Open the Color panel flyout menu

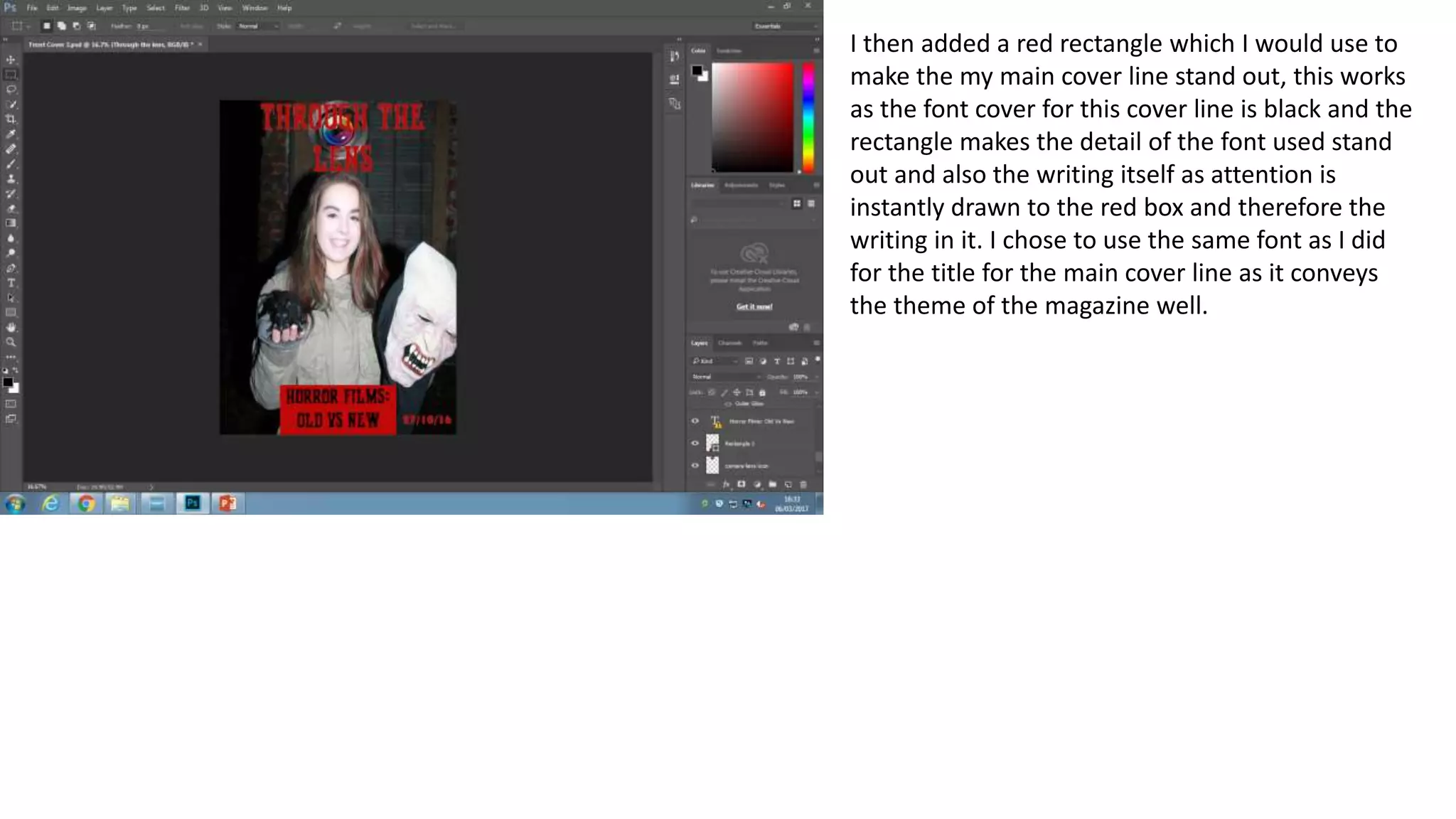point(816,50)
